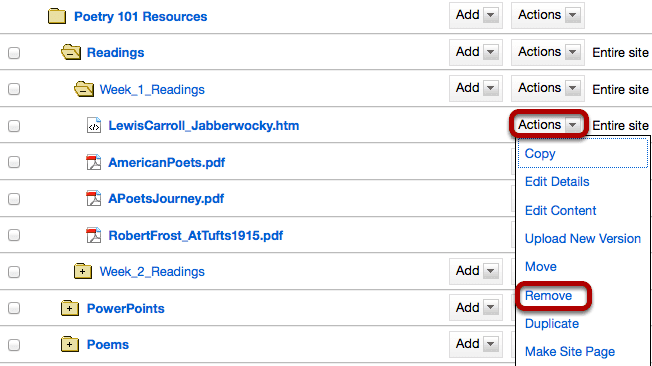Open the RobertFrost_AtTufts1915.pdf link
The width and height of the screenshot is (652, 366).
click(x=196, y=235)
